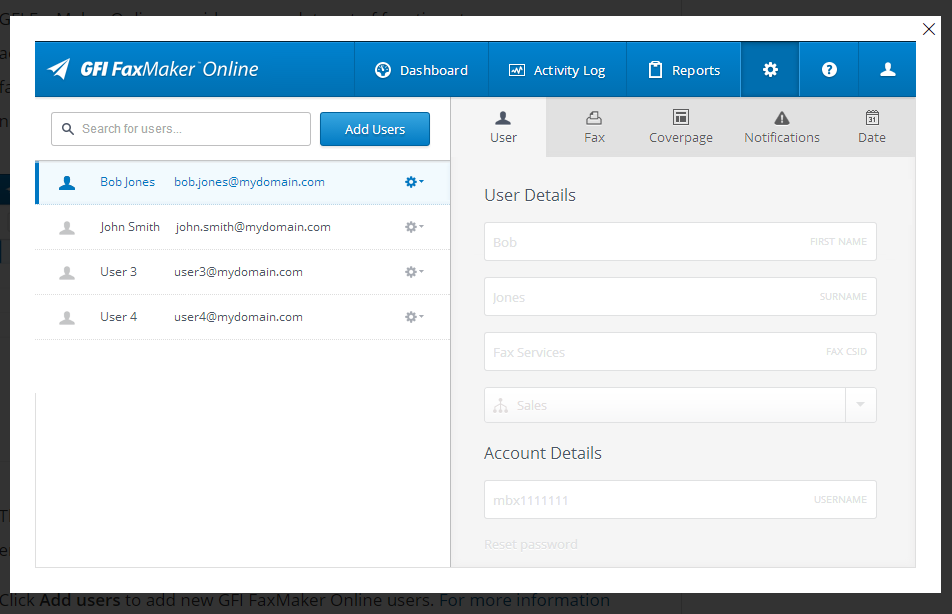Click the avatar icon beside User 3
952x614 pixels.
pyautogui.click(x=67, y=273)
